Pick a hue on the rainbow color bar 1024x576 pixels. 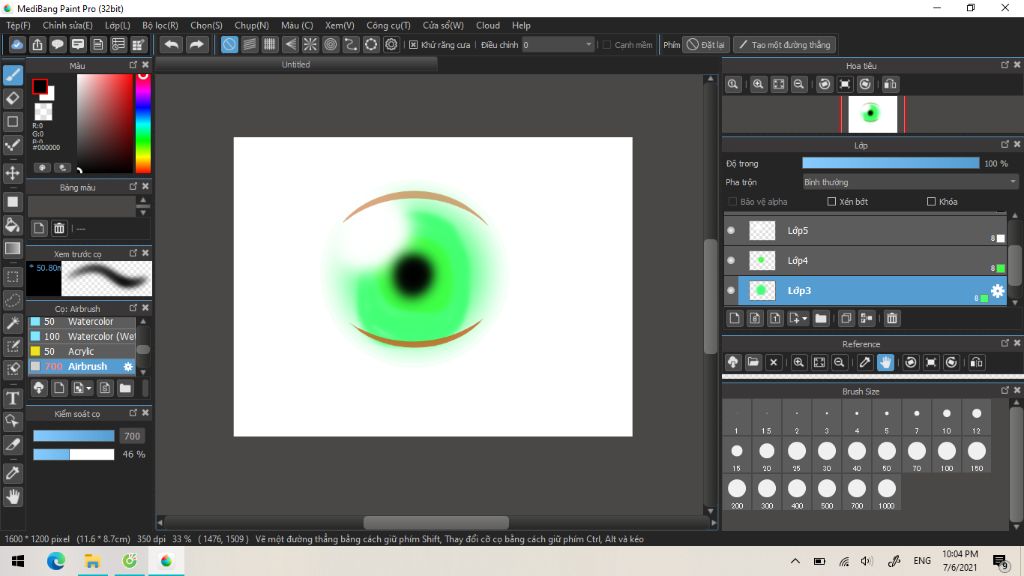coord(143,123)
